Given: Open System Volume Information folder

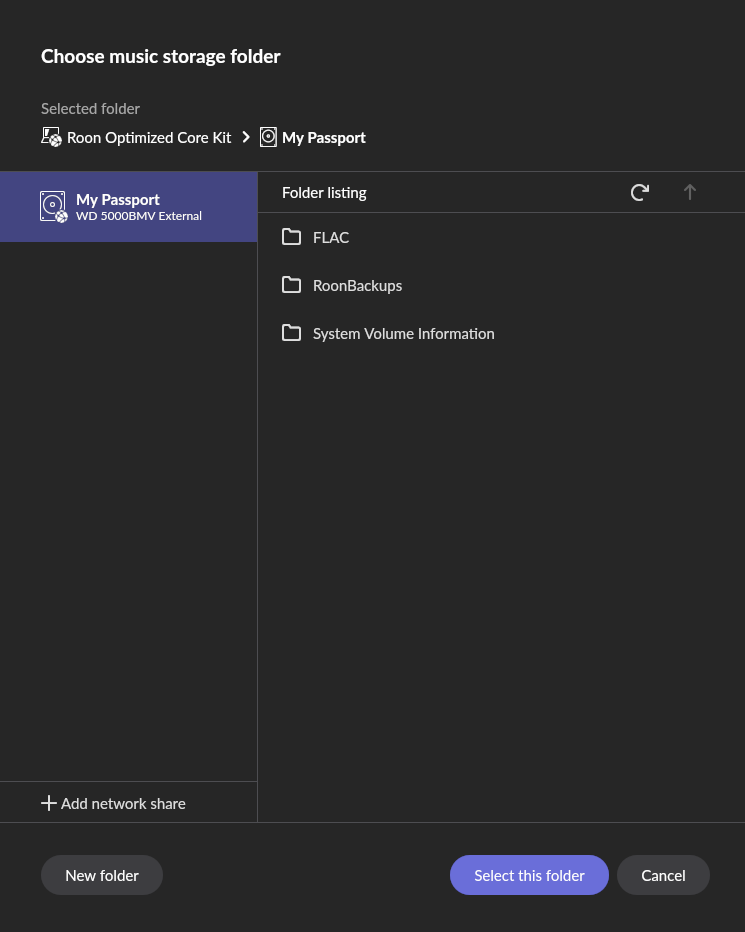Looking at the screenshot, I should pos(501,333).
